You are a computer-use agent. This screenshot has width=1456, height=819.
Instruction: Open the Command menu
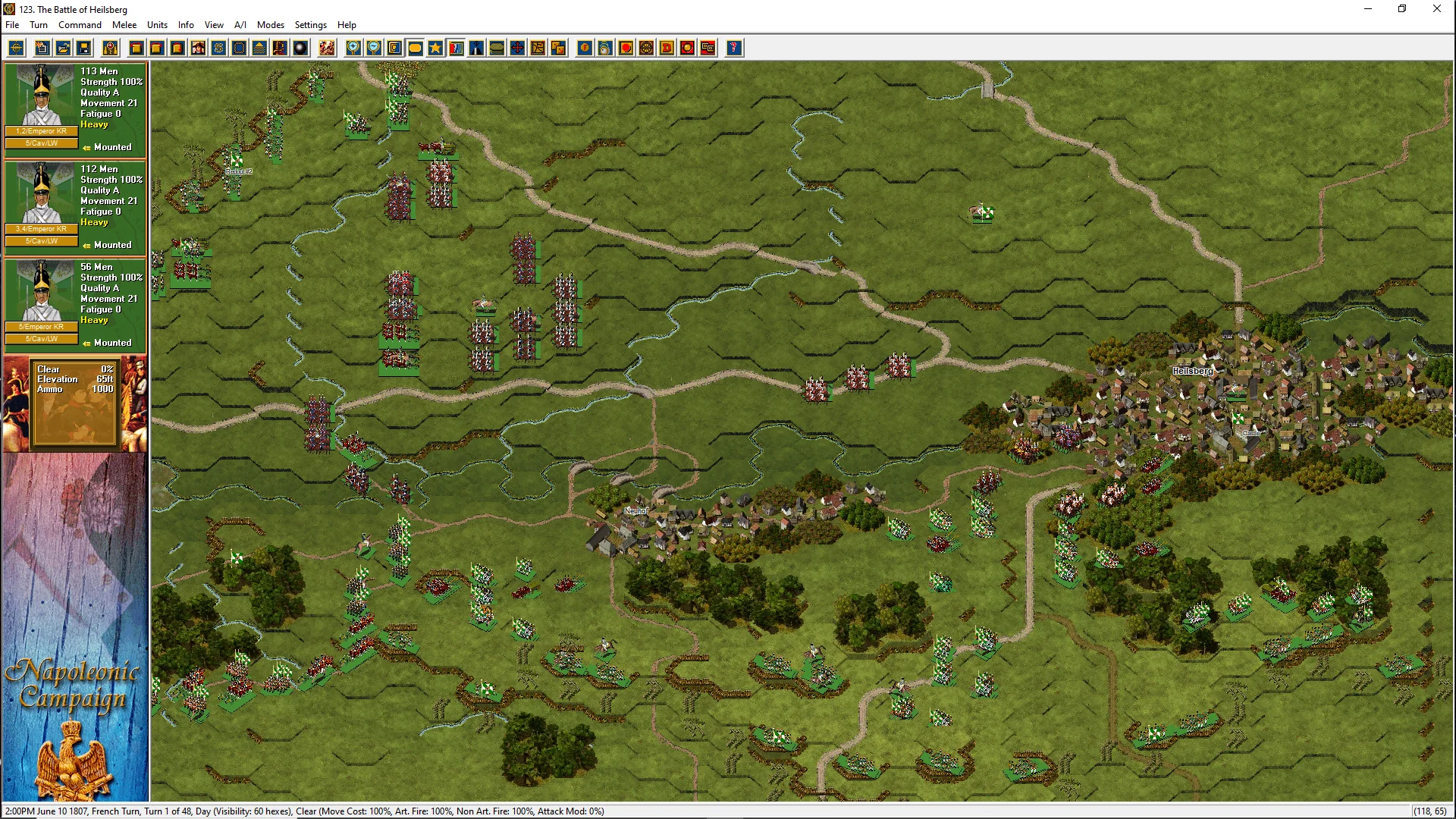click(80, 25)
